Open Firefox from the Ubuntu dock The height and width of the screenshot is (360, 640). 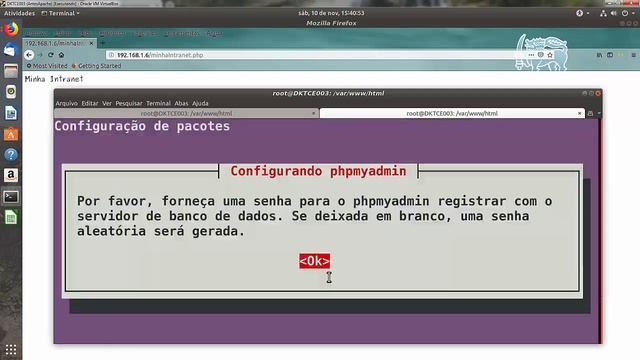(x=11, y=29)
